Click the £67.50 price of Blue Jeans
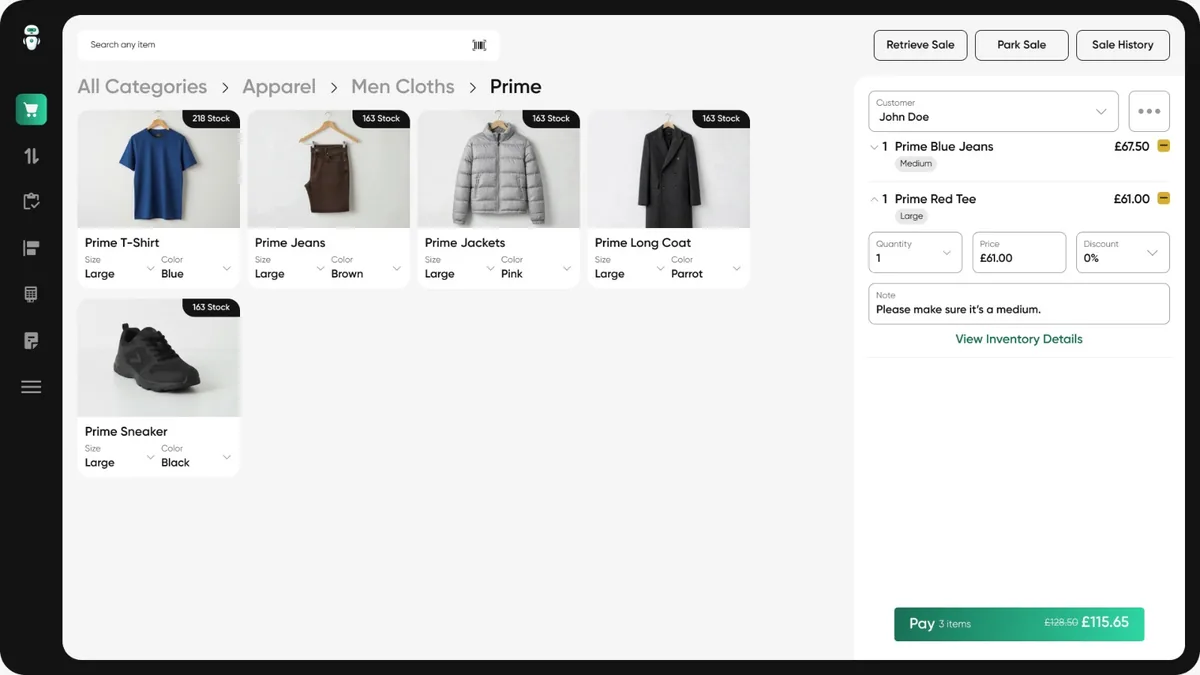The image size is (1200, 675). [1131, 147]
